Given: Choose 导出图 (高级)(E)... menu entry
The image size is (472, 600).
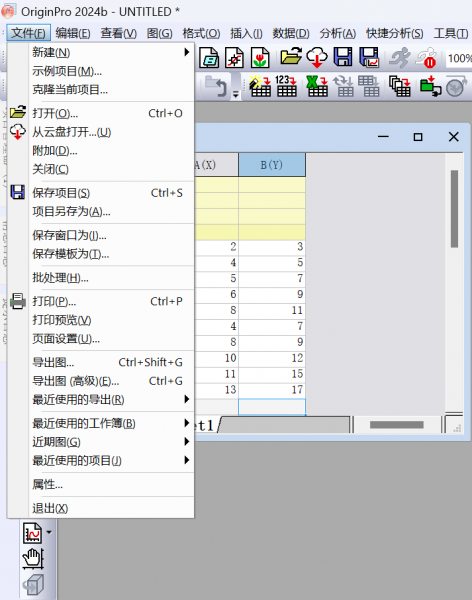Looking at the screenshot, I should point(111,381).
